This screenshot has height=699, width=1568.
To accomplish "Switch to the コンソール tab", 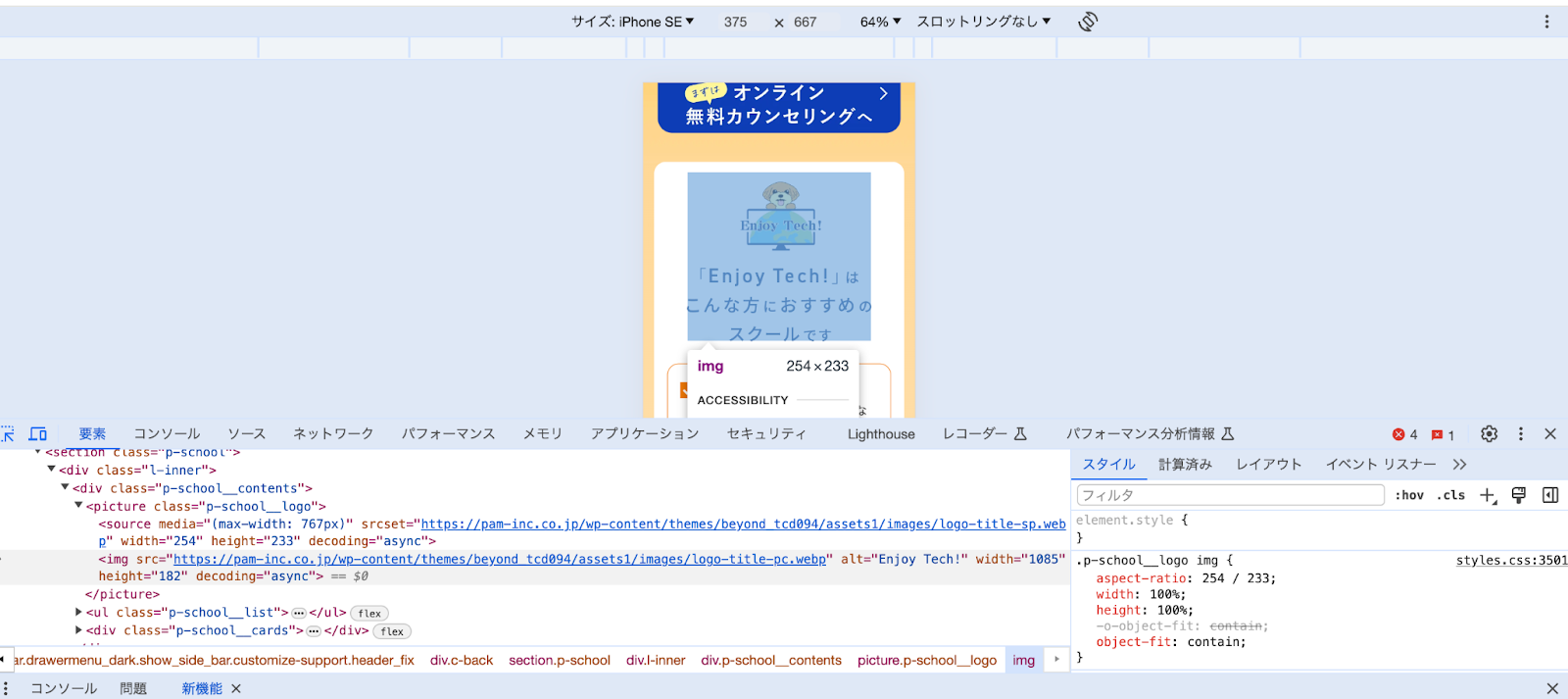I will (x=167, y=433).
